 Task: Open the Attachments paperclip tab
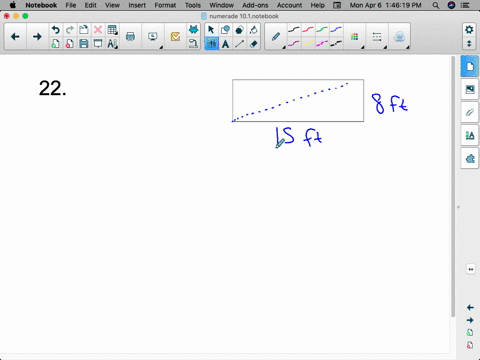click(x=470, y=112)
